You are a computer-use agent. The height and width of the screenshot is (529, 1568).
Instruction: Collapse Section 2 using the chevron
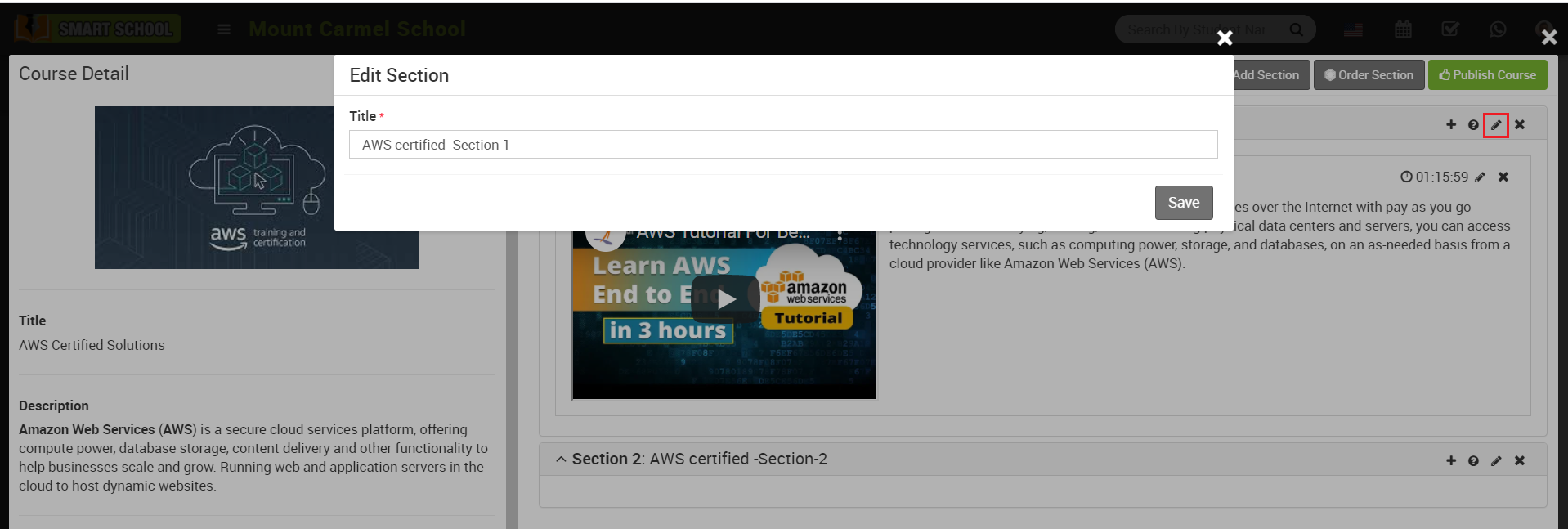pos(561,460)
